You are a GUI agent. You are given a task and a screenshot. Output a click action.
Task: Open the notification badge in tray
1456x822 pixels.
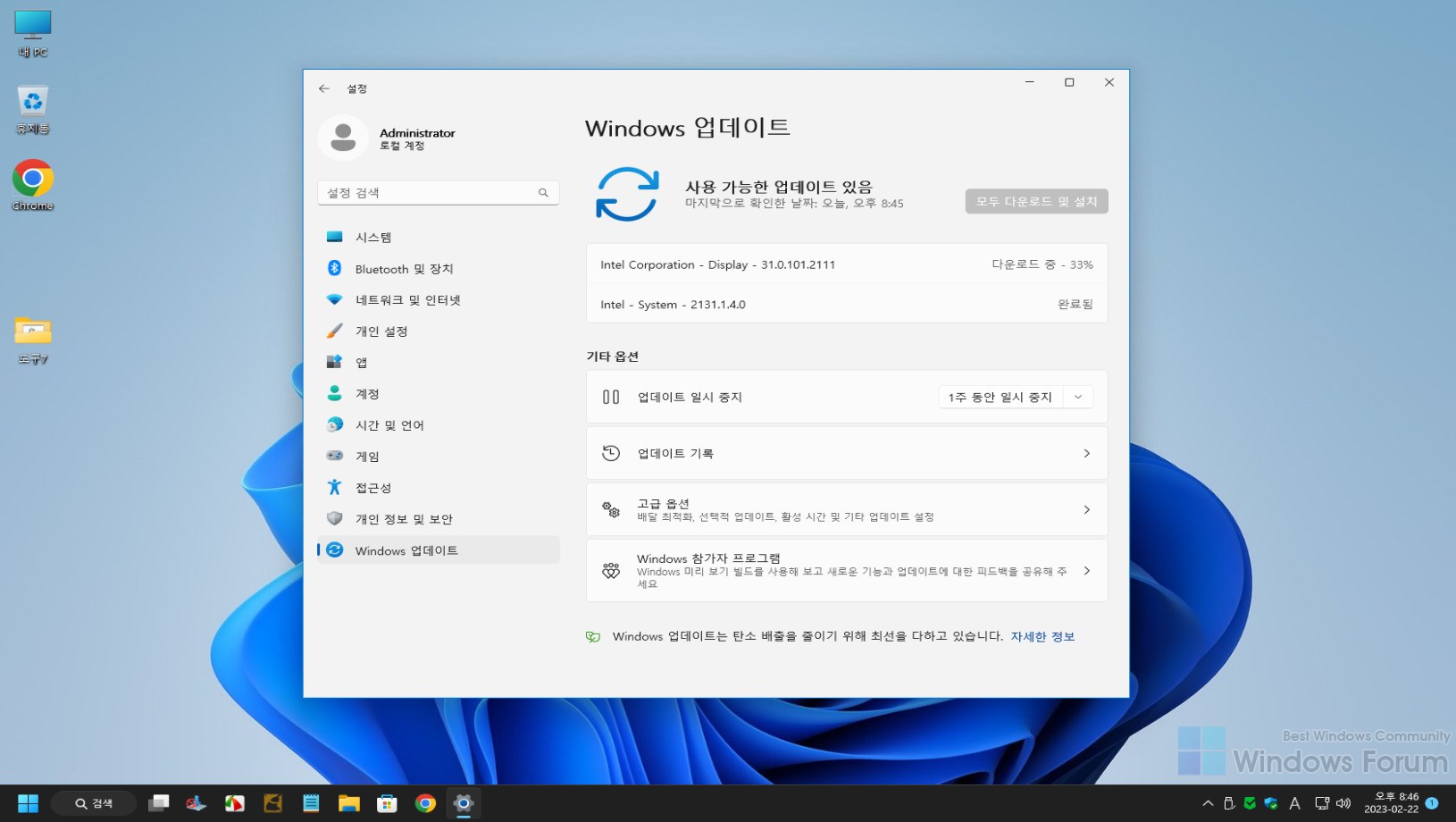(x=1432, y=803)
